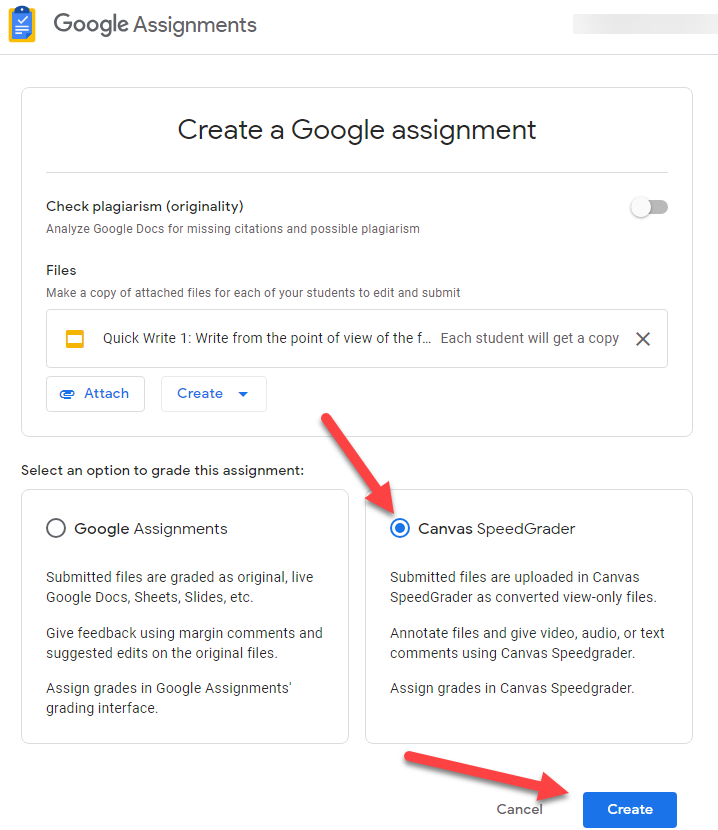Click the yellow Slides file icon

tap(75, 339)
